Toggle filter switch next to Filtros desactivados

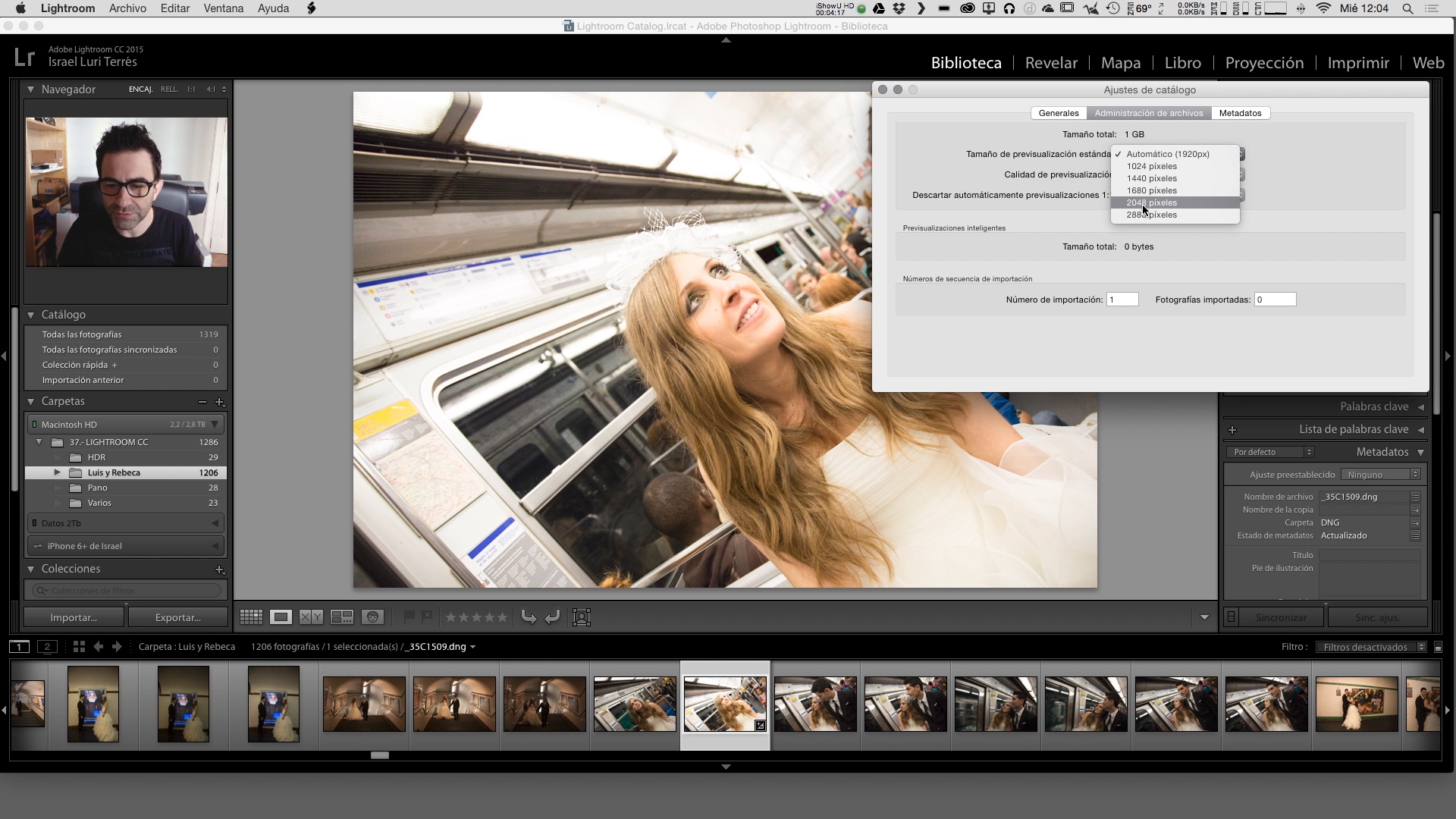1438,647
